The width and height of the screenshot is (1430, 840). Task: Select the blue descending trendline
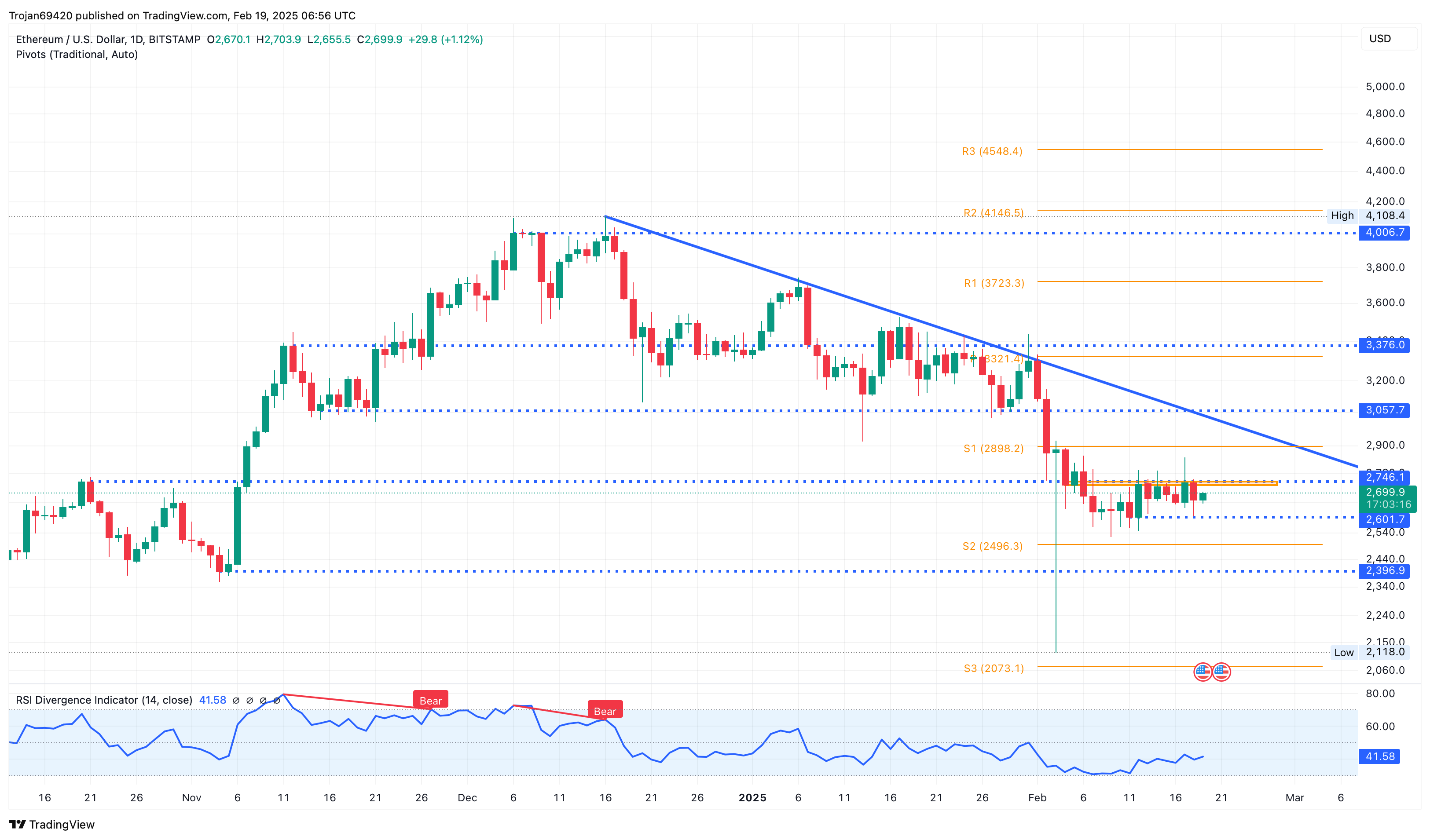(981, 341)
